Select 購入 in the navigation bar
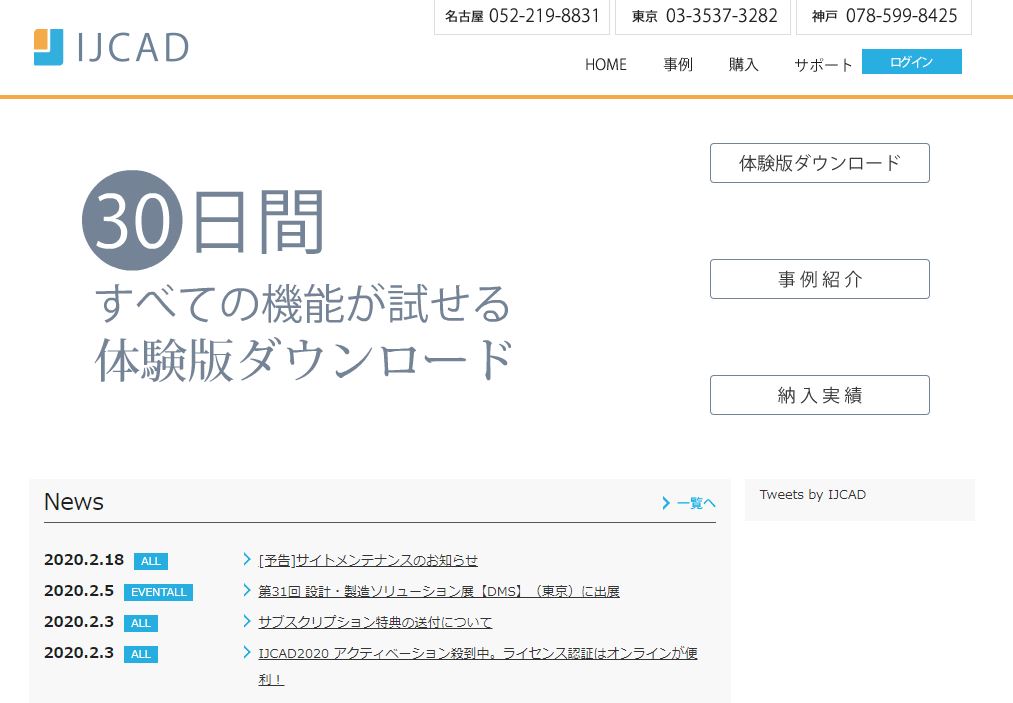The height and width of the screenshot is (703, 1013). pos(743,64)
